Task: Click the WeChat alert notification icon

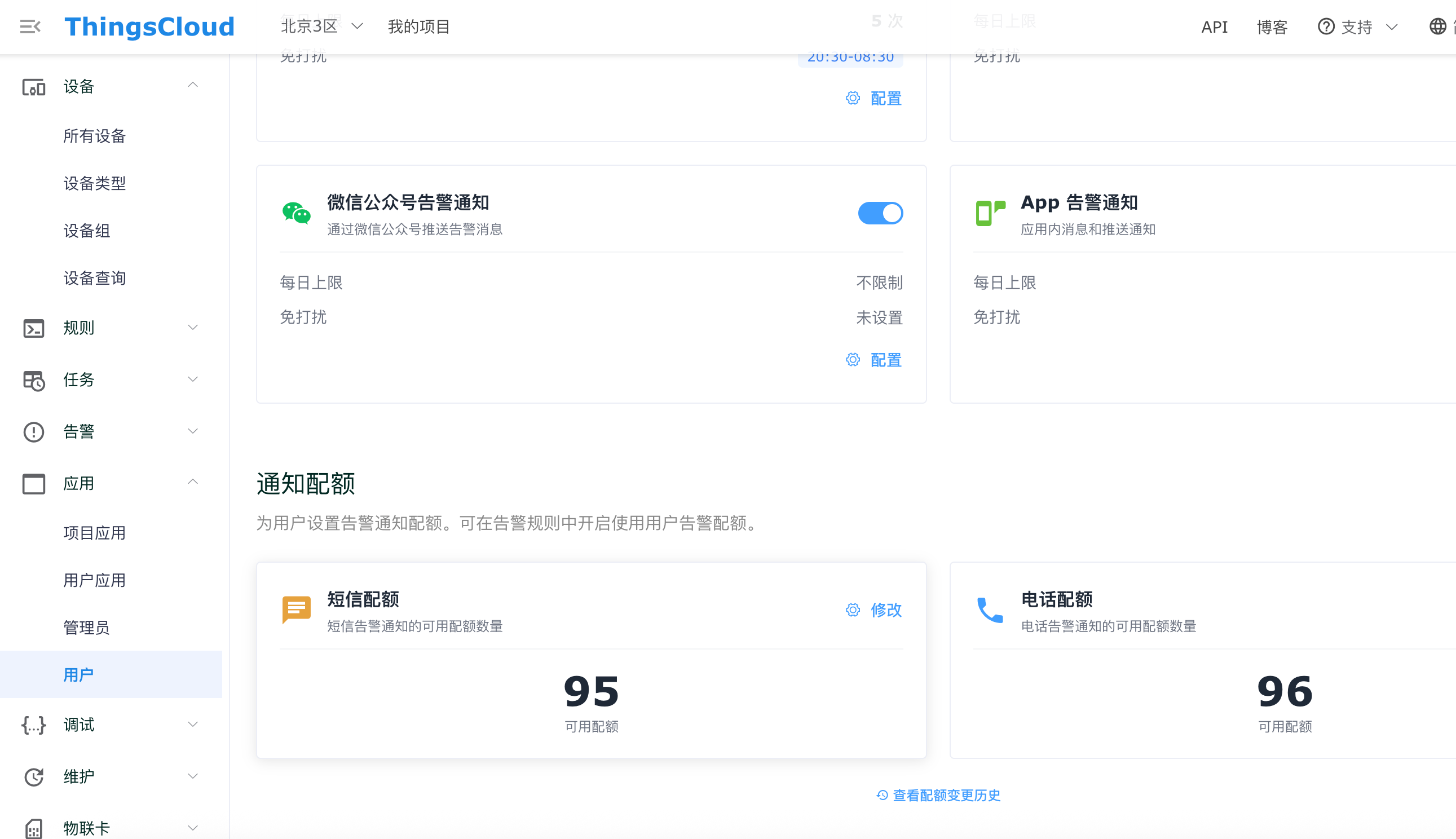Action: [x=296, y=214]
